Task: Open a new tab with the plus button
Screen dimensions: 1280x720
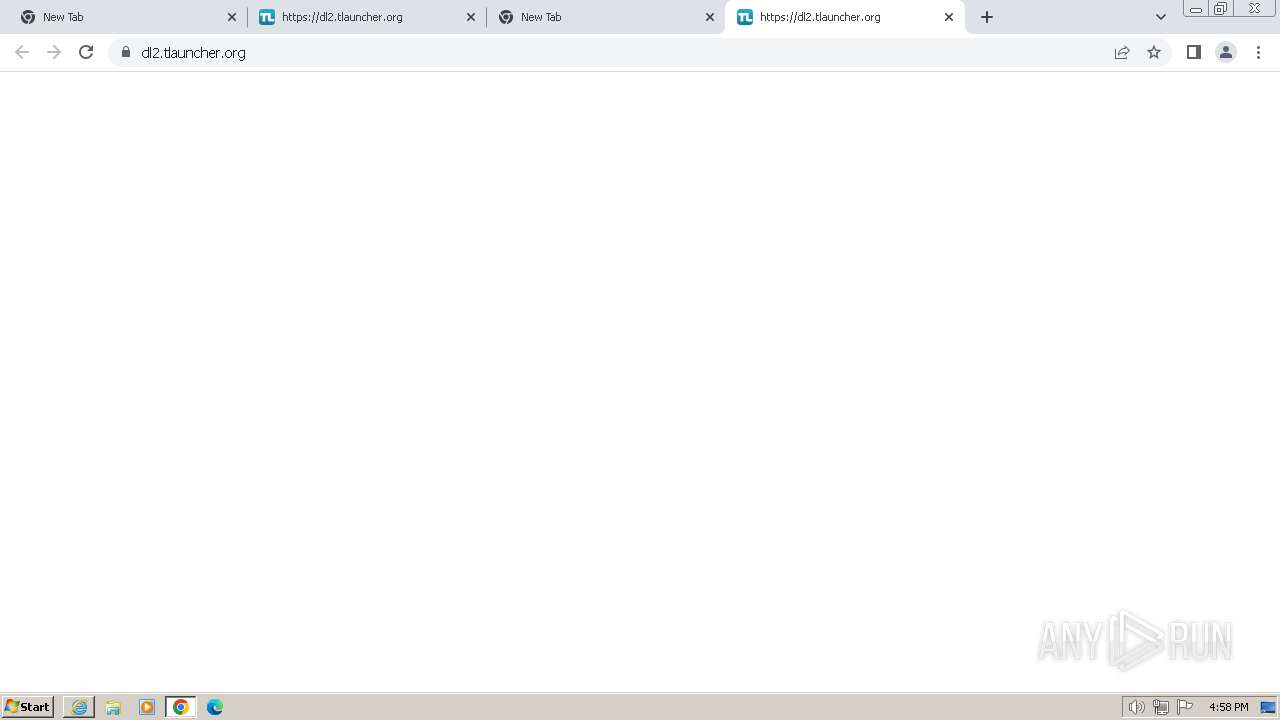Action: [987, 17]
